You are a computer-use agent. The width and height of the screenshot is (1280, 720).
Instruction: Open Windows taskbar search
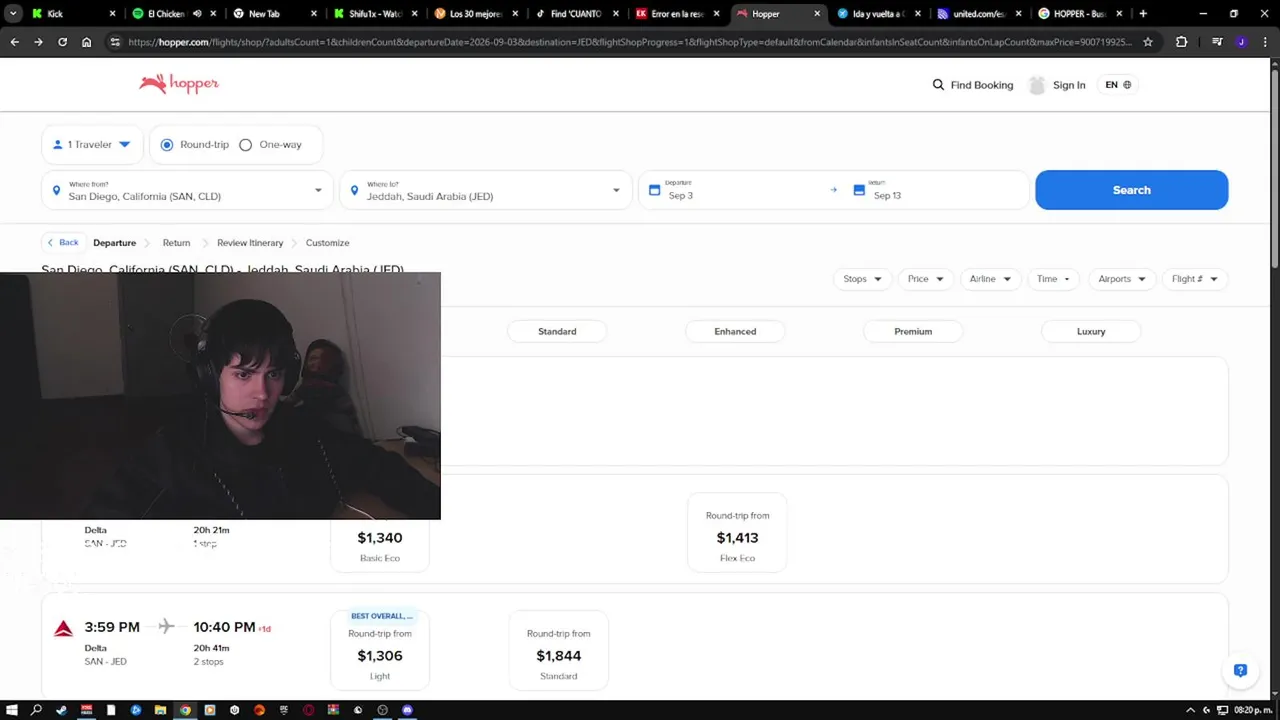click(x=37, y=710)
